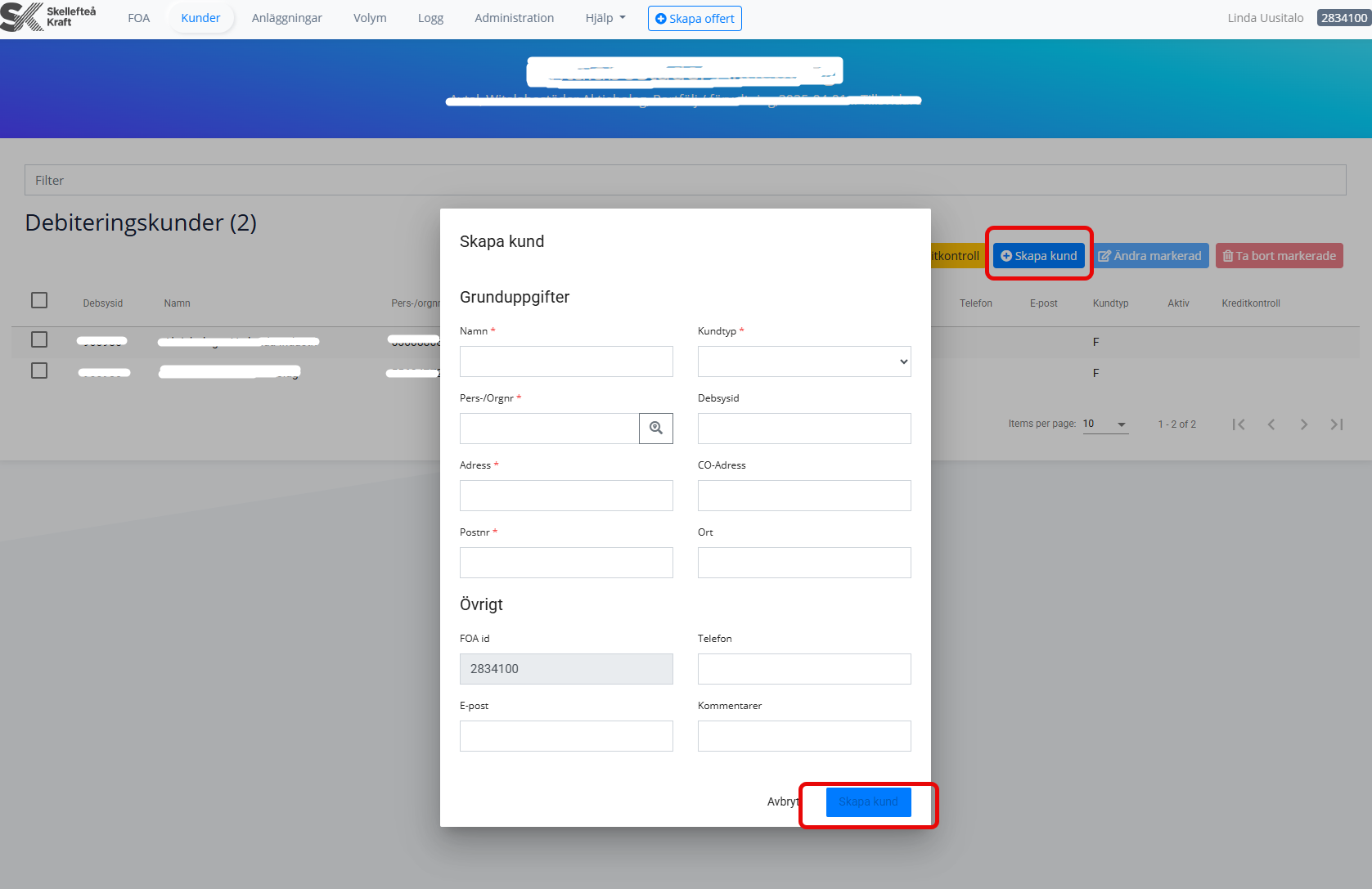The width and height of the screenshot is (1372, 889).
Task: Go to the first page of results
Action: tap(1239, 424)
